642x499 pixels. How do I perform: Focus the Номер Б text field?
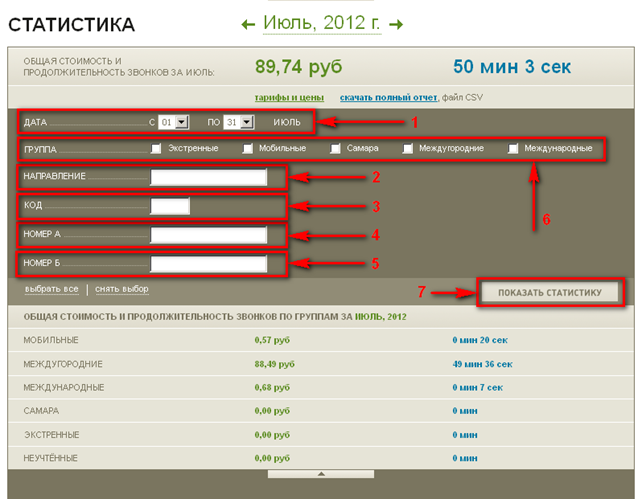(208, 264)
